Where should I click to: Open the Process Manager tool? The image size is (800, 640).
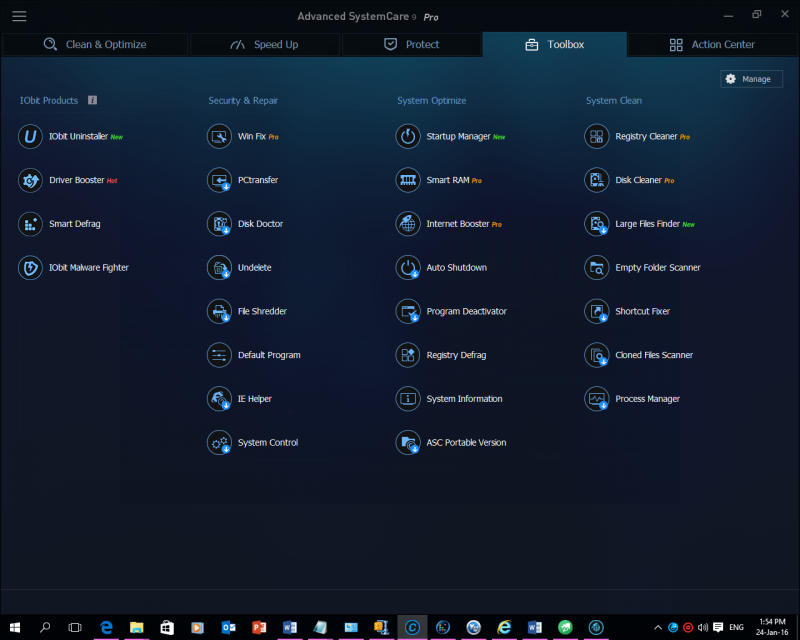click(x=632, y=399)
